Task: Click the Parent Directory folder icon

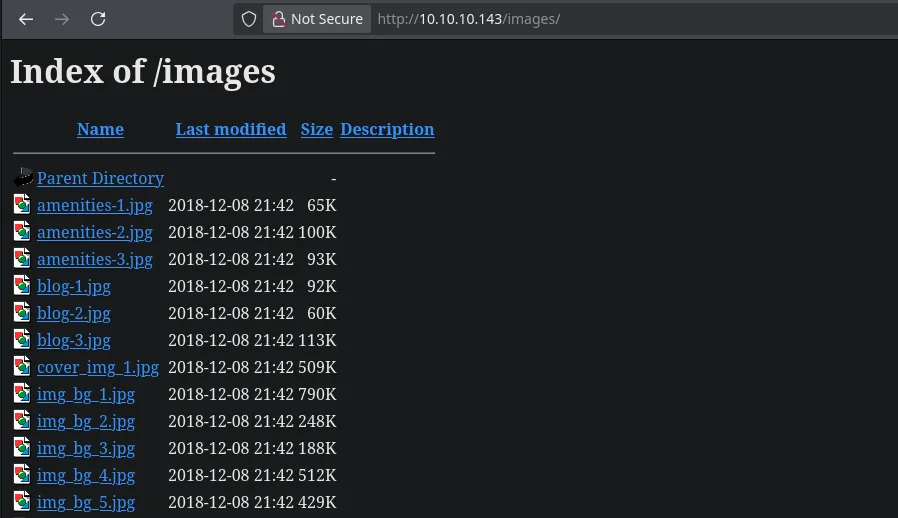Action: pos(23,178)
